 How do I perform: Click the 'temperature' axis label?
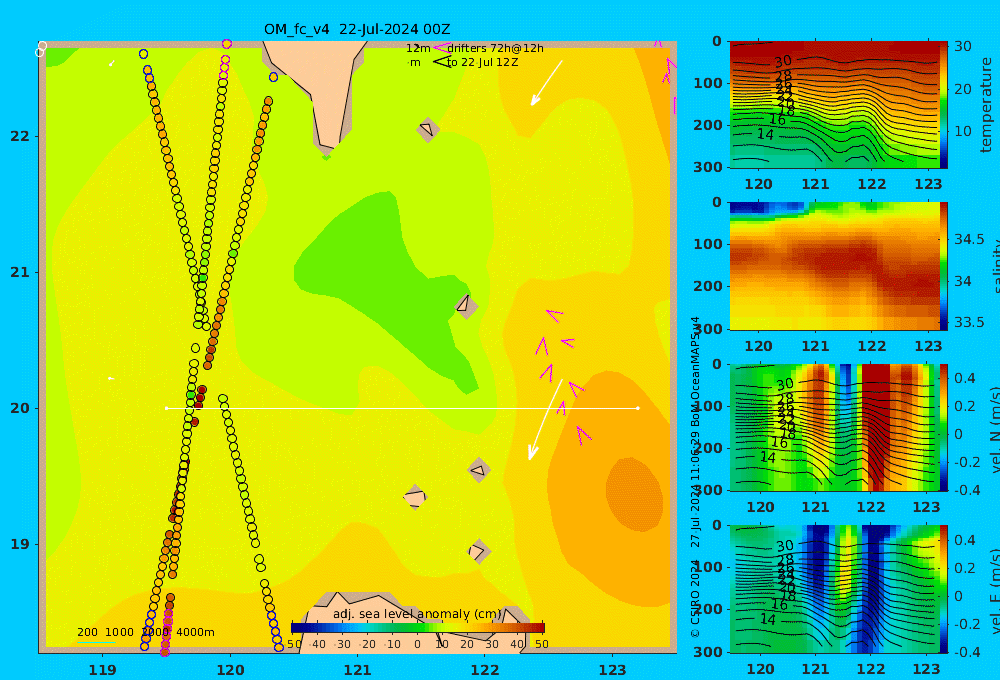987,105
